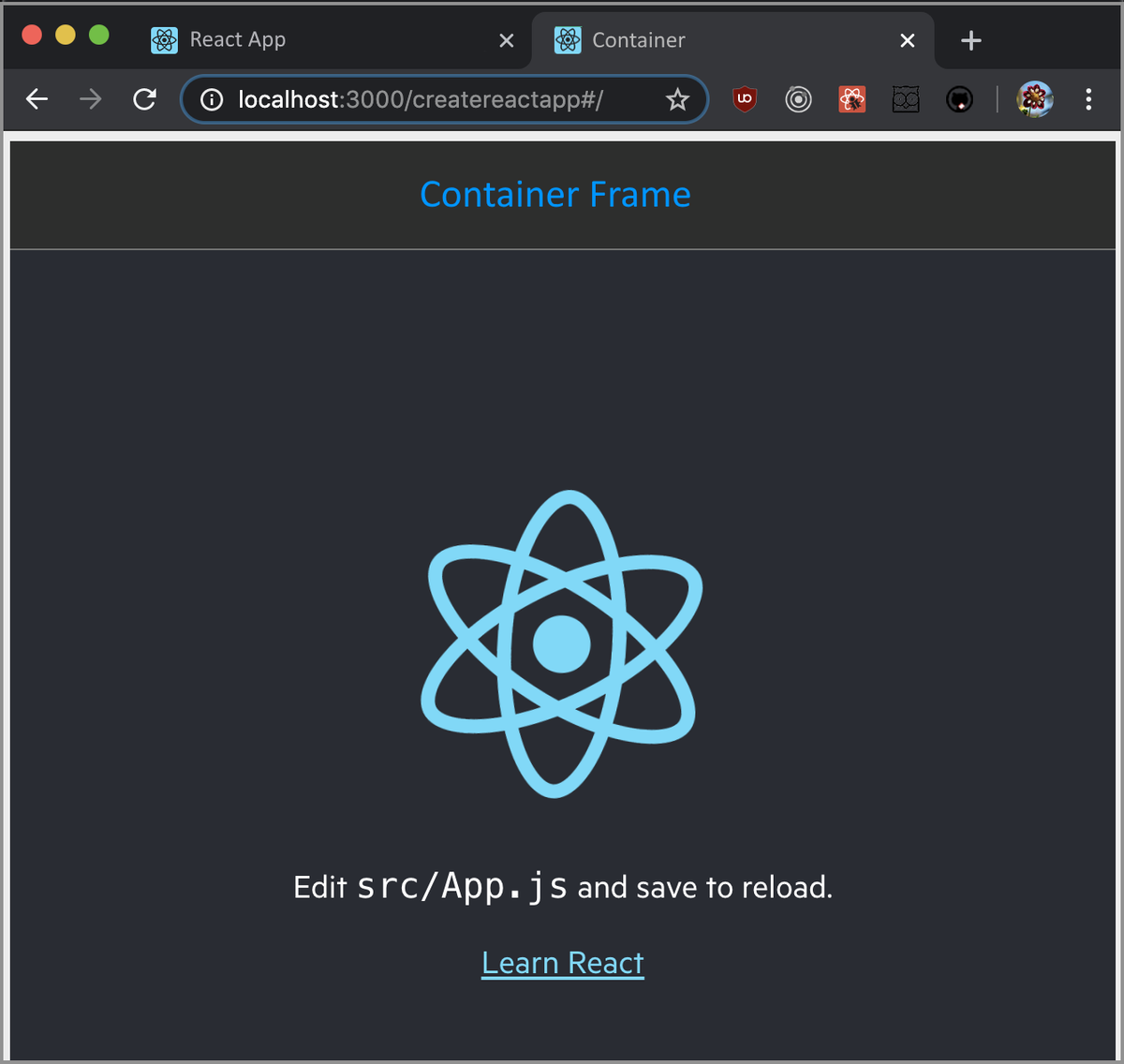Screen dimensions: 1124x1064
Task: Open the uBlock Origin extension
Action: coord(745,98)
